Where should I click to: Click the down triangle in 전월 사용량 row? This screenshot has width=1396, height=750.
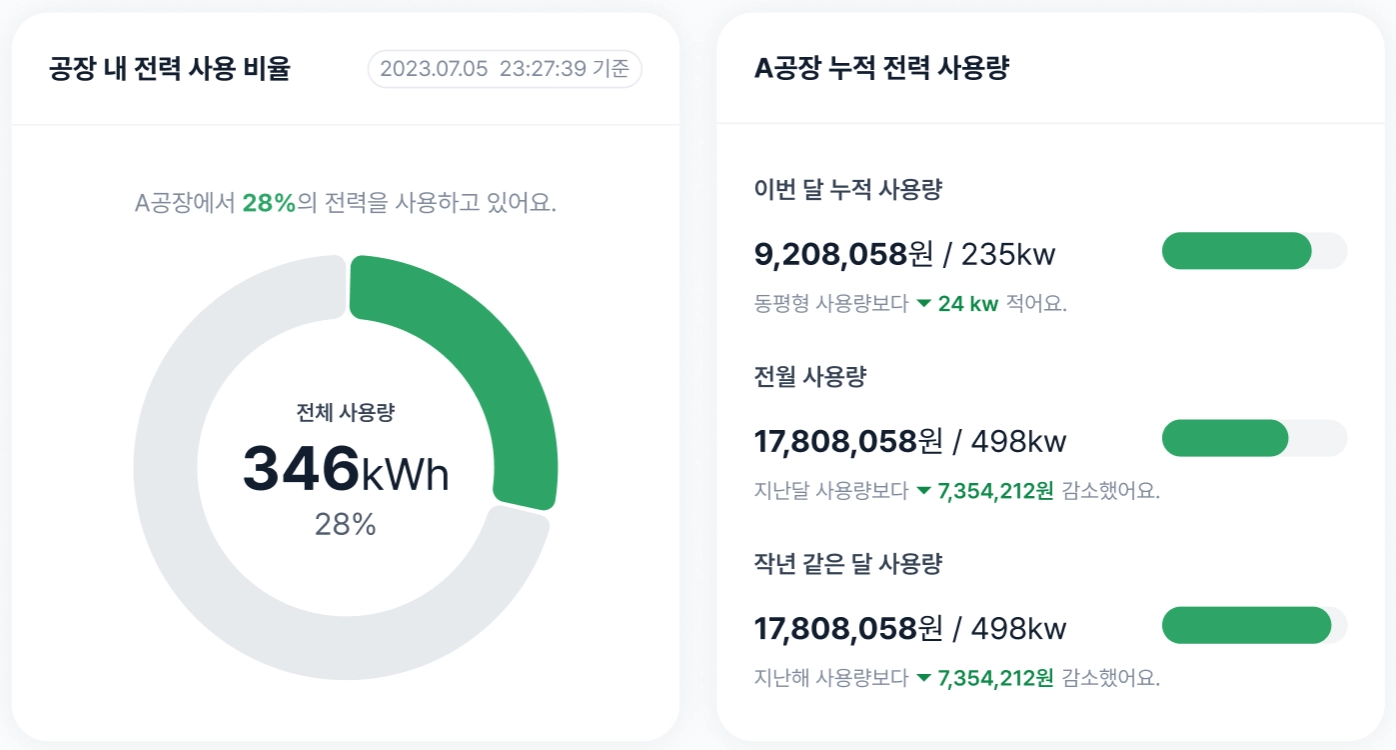point(924,491)
